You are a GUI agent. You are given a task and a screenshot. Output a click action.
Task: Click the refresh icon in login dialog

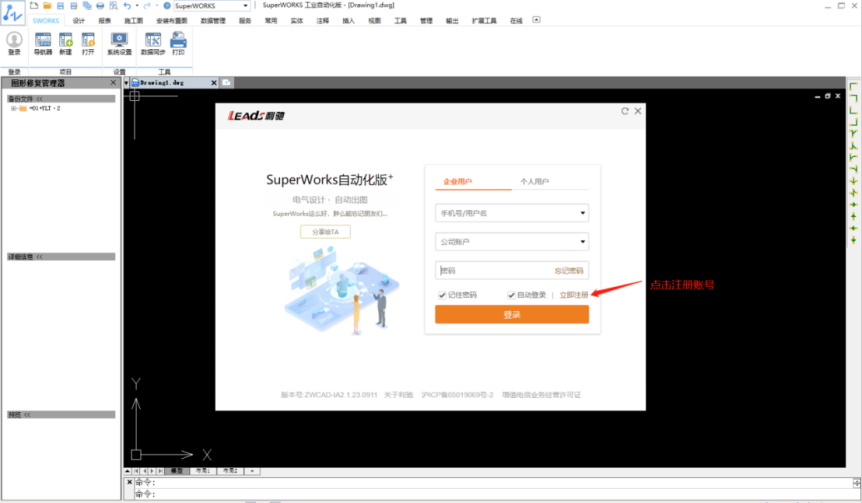[625, 111]
